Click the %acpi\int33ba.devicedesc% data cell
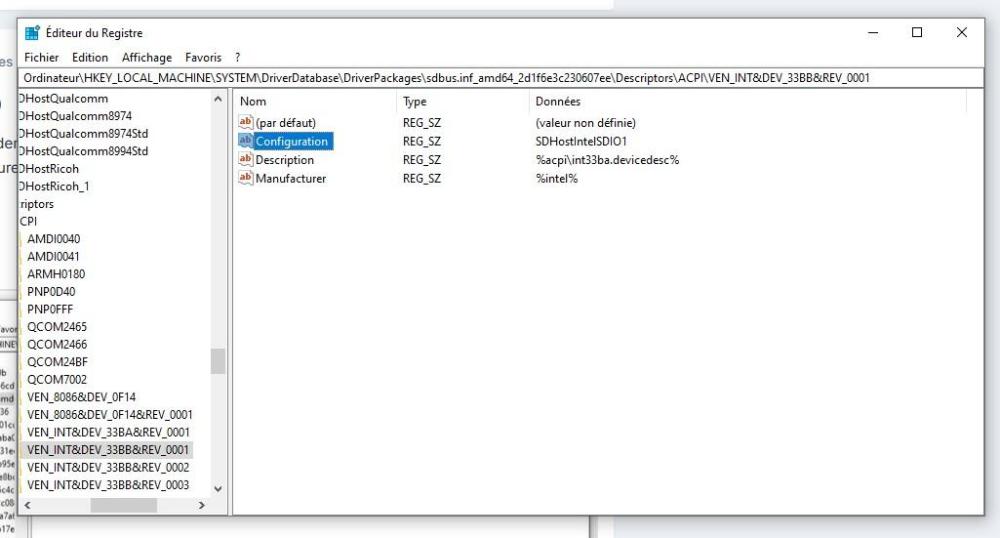1000x538 pixels. (x=607, y=160)
